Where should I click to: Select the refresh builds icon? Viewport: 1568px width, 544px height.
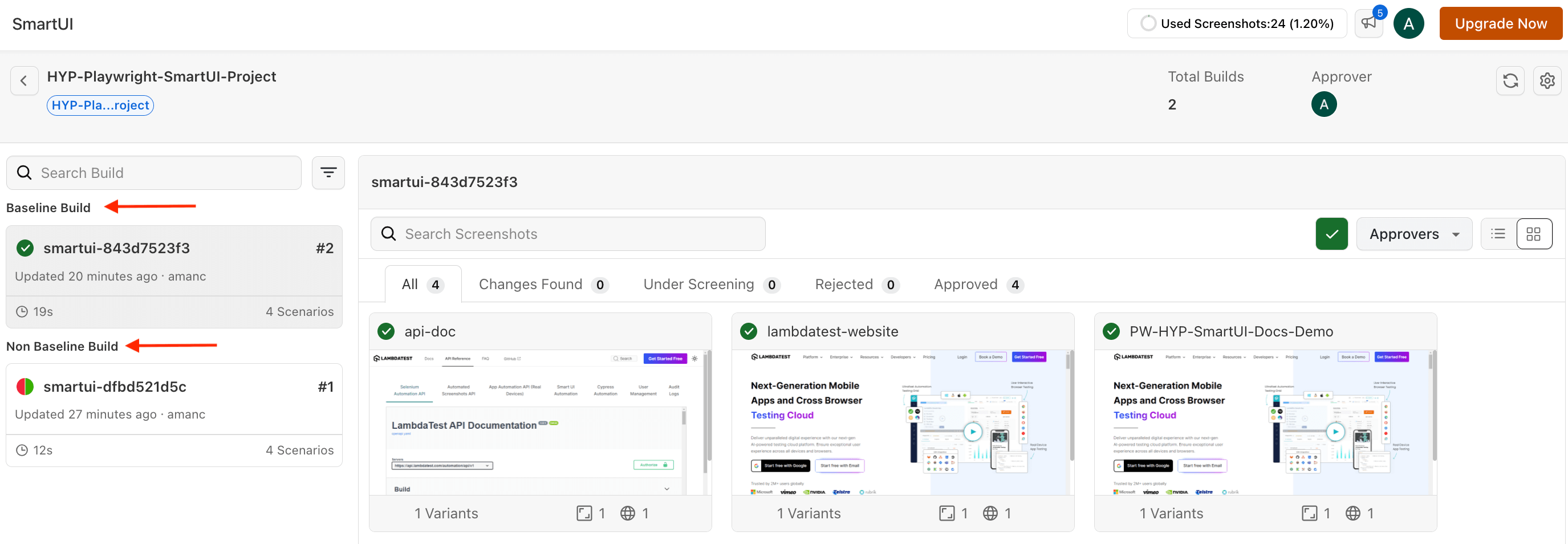pos(1510,80)
